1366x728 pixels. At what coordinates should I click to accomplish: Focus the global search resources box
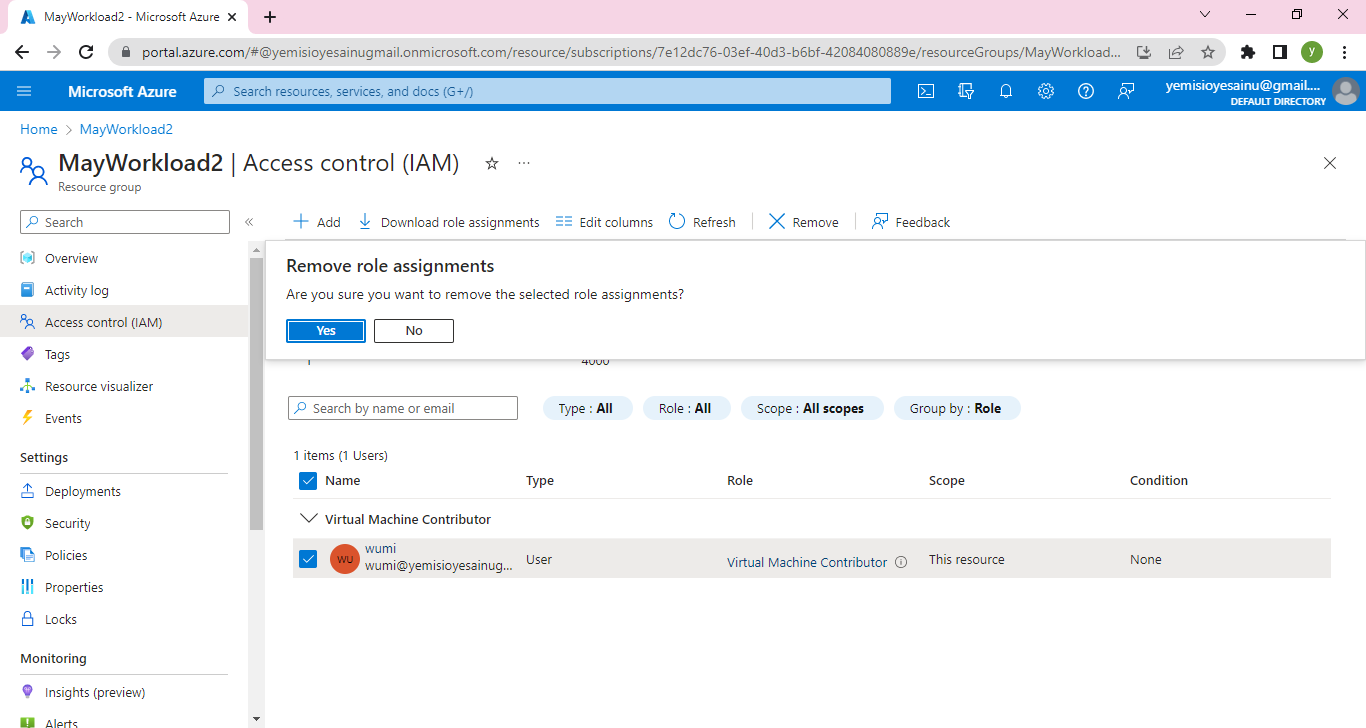tap(547, 91)
